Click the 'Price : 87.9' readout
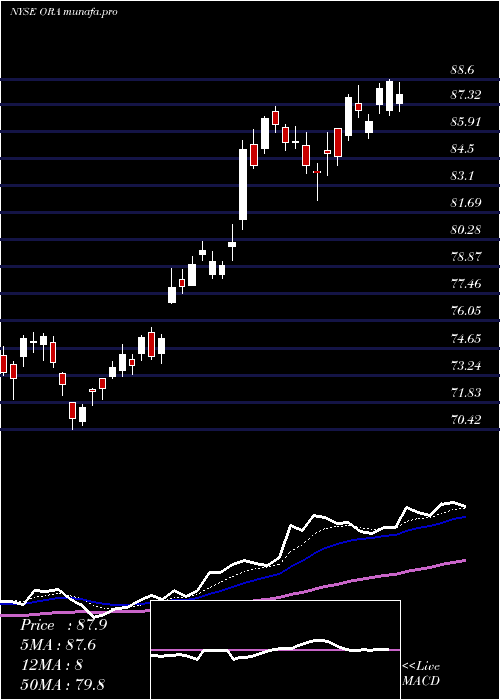The width and height of the screenshot is (500, 700). 63,625
